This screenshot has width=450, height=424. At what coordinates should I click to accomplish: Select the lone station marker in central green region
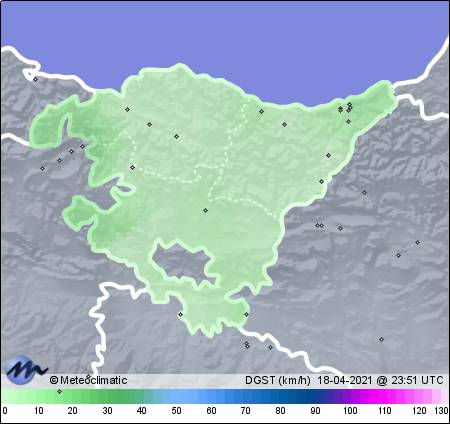(206, 210)
